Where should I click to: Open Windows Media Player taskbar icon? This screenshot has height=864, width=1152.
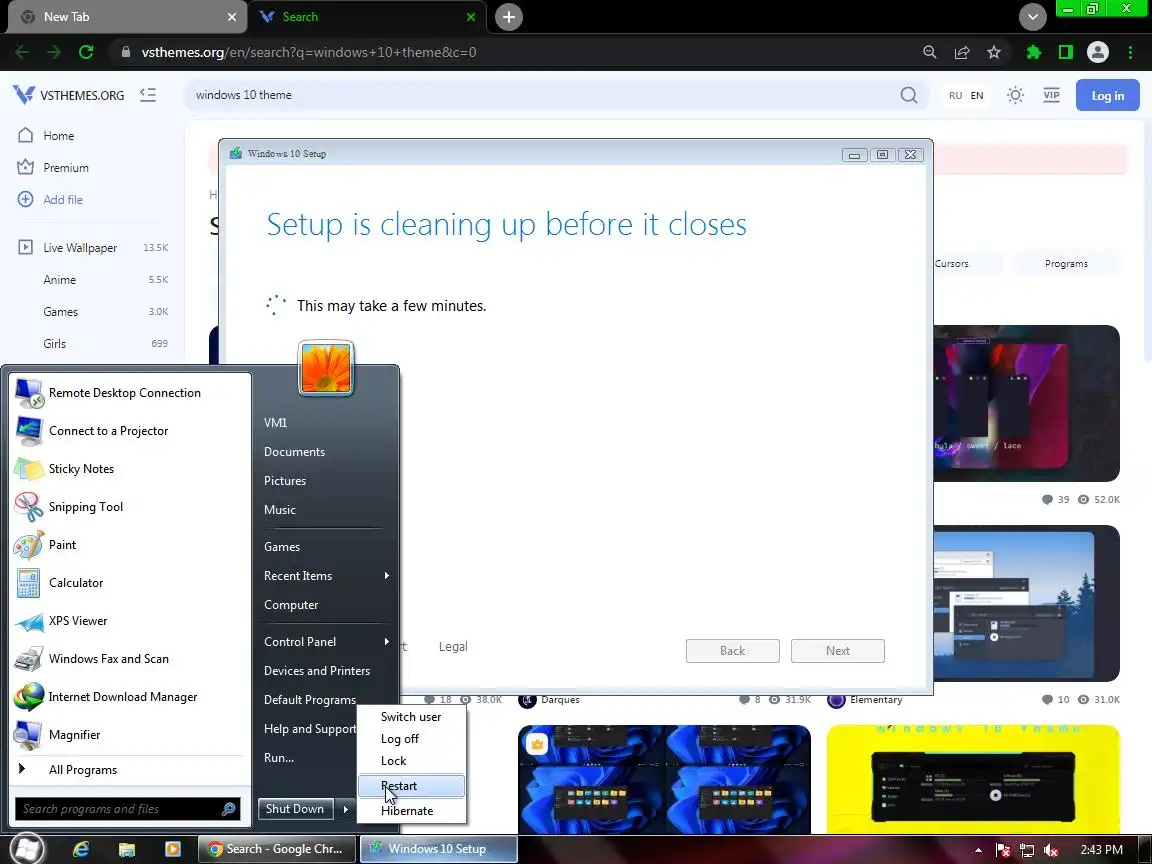pyautogui.click(x=173, y=849)
